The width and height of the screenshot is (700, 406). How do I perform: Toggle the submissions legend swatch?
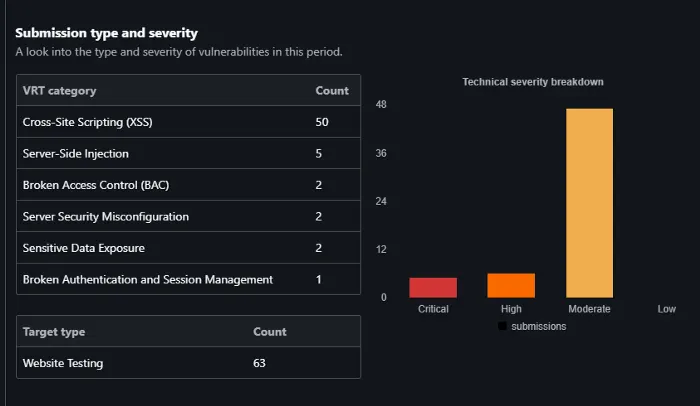[x=502, y=326]
